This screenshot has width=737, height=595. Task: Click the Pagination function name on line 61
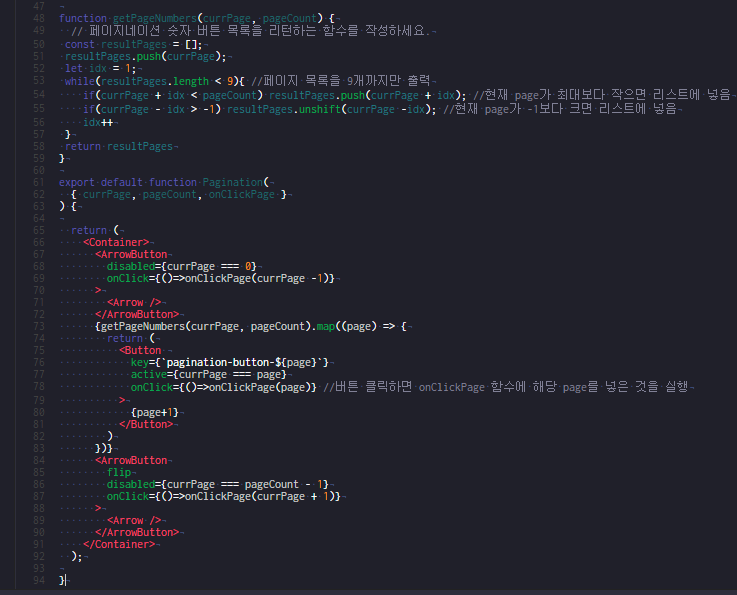coord(233,182)
